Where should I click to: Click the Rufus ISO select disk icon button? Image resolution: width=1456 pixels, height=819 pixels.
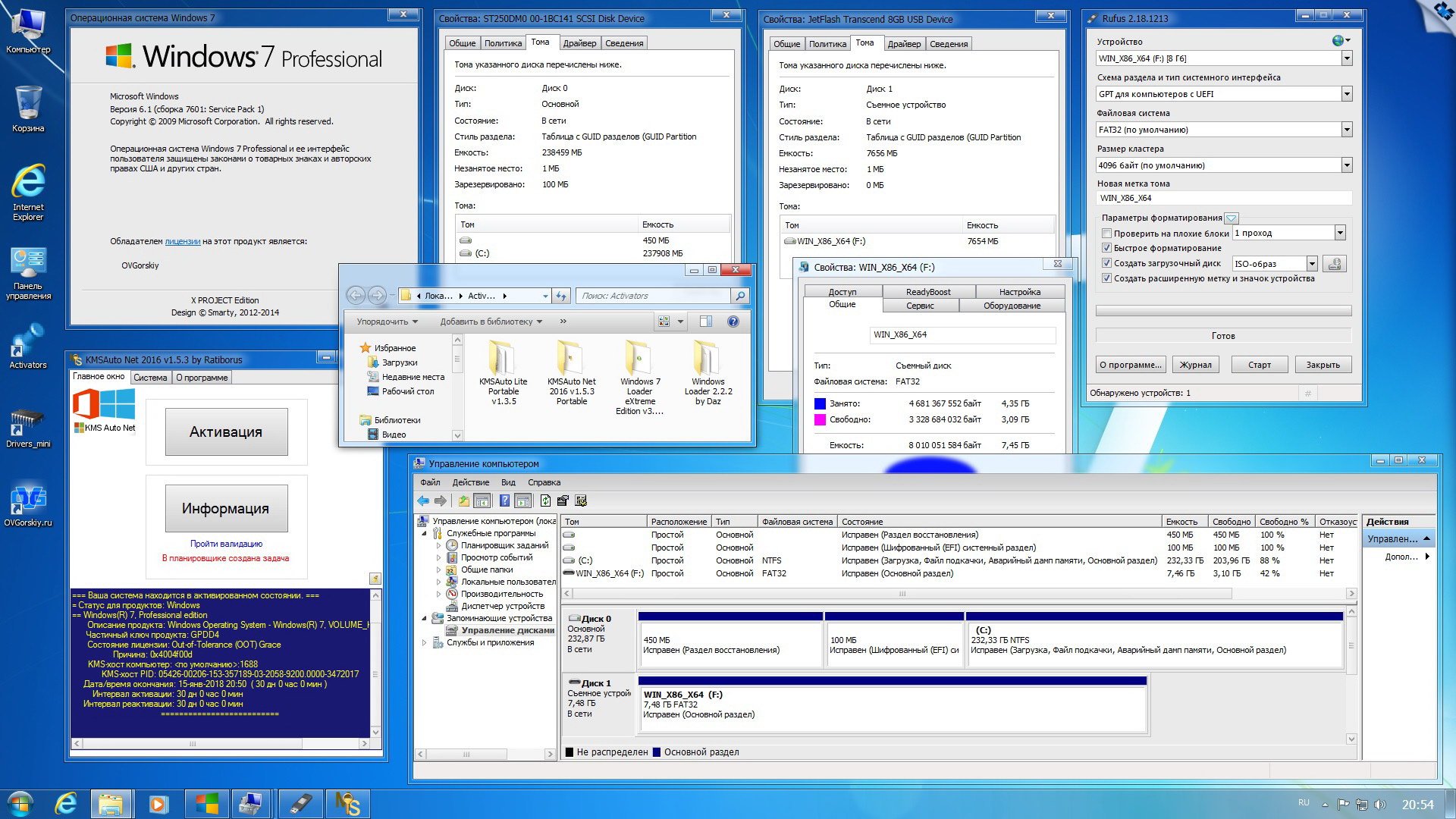pos(1335,263)
